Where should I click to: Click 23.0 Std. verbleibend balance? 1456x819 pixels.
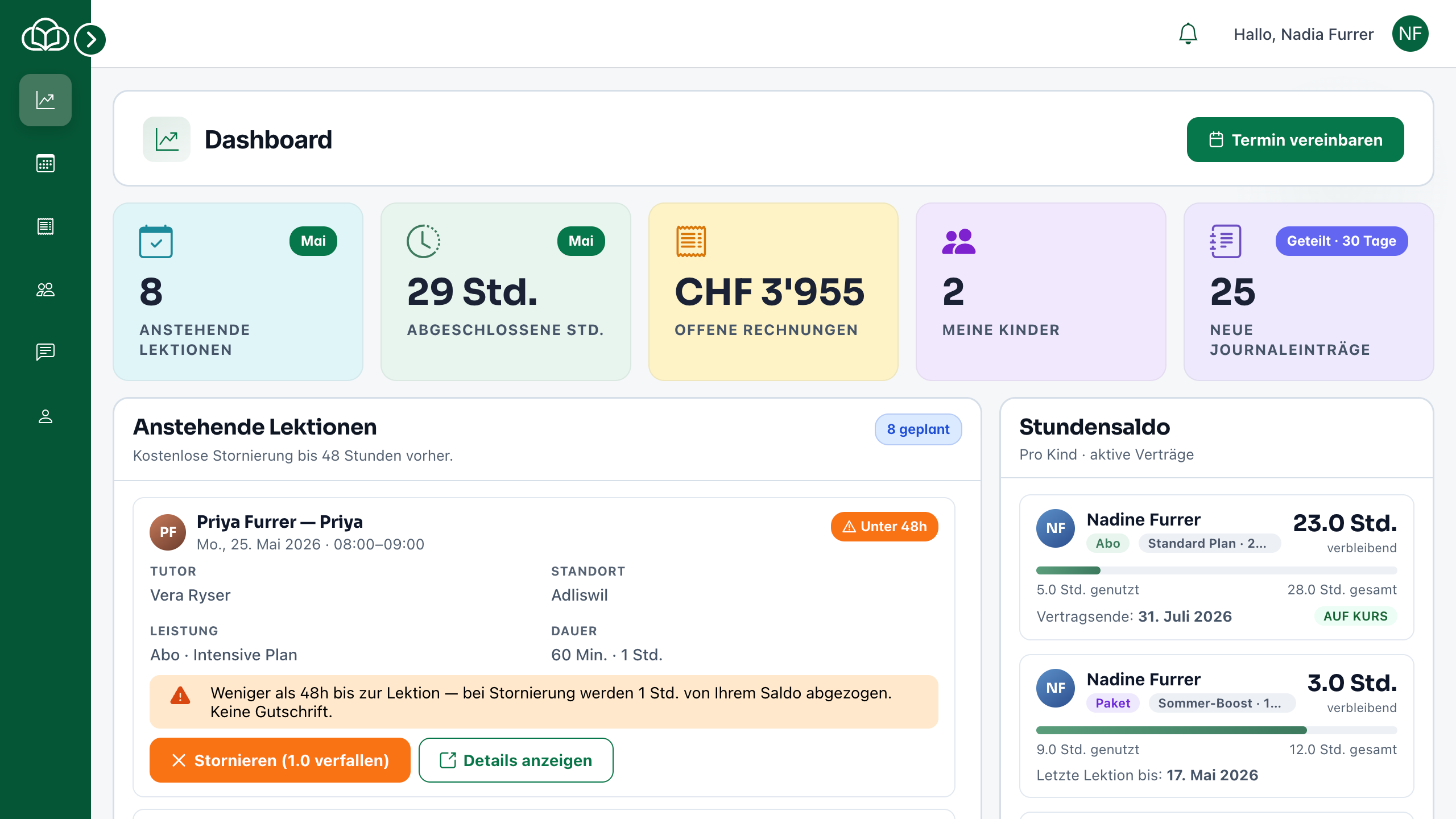pos(1345,533)
